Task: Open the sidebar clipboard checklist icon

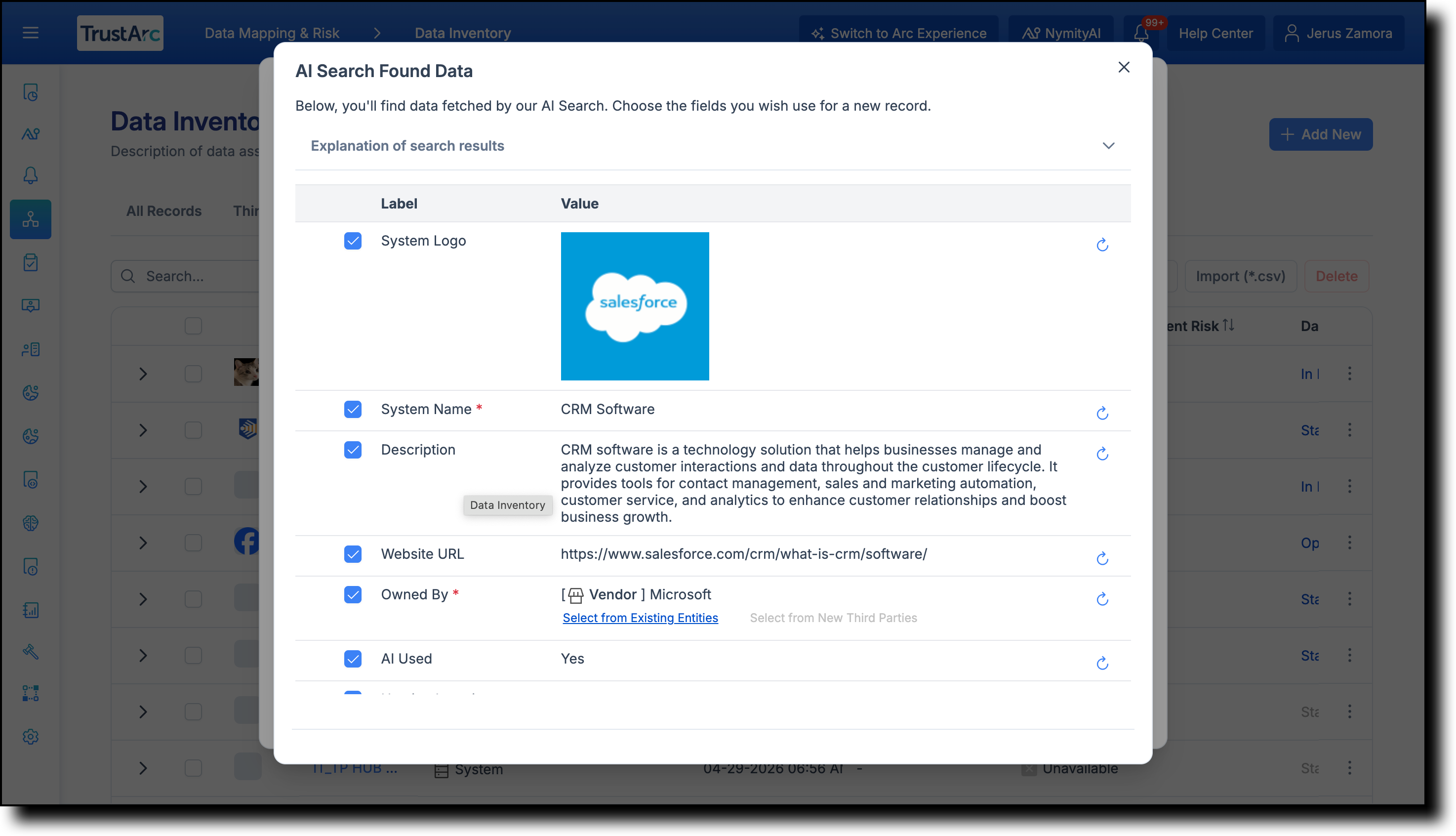Action: pyautogui.click(x=31, y=263)
